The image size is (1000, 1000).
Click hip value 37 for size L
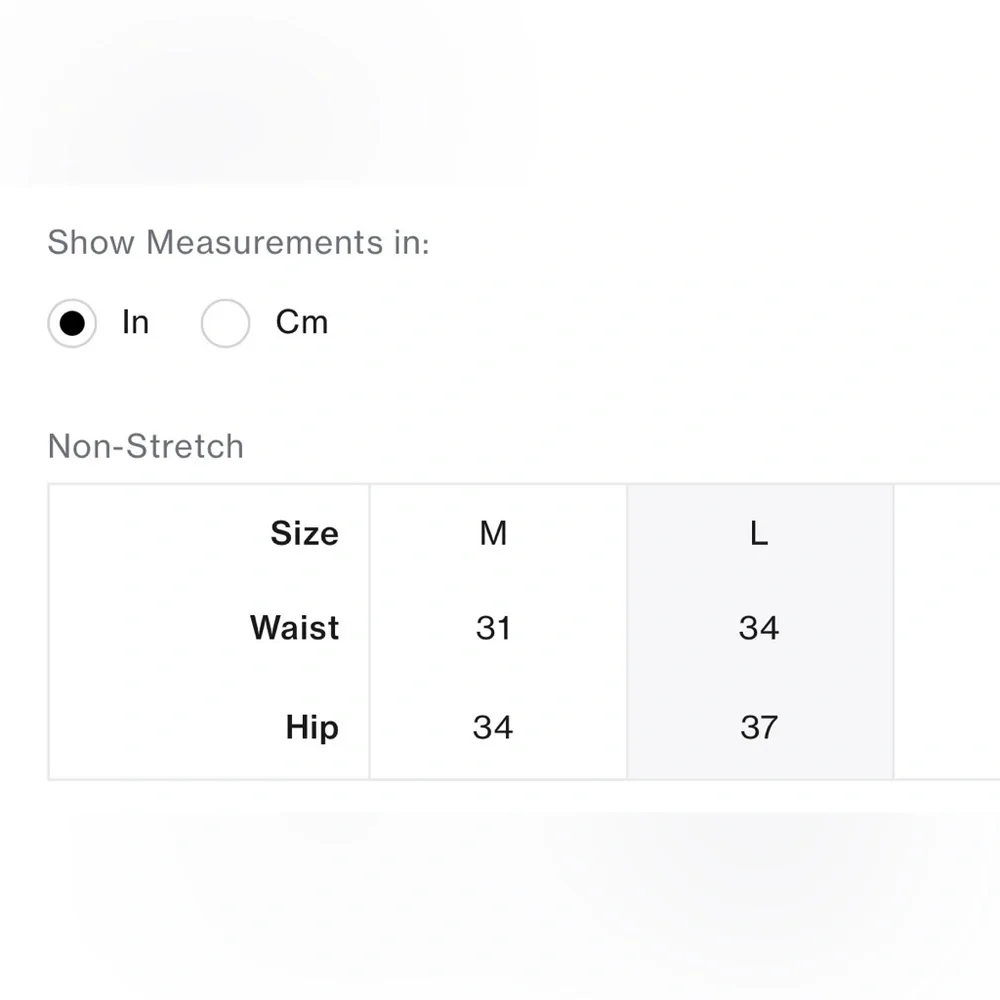tap(759, 727)
